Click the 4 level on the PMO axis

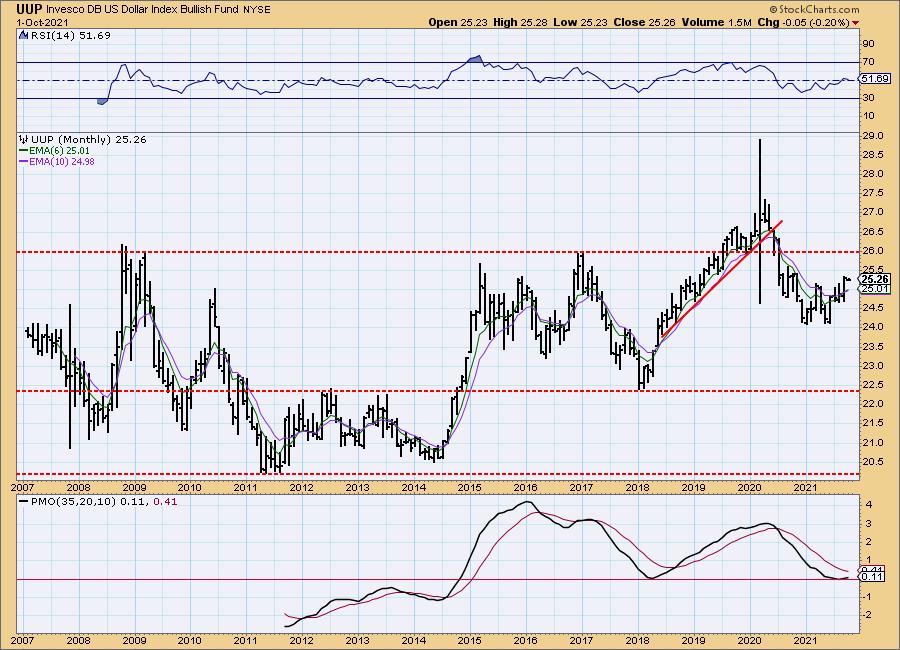pyautogui.click(x=870, y=505)
